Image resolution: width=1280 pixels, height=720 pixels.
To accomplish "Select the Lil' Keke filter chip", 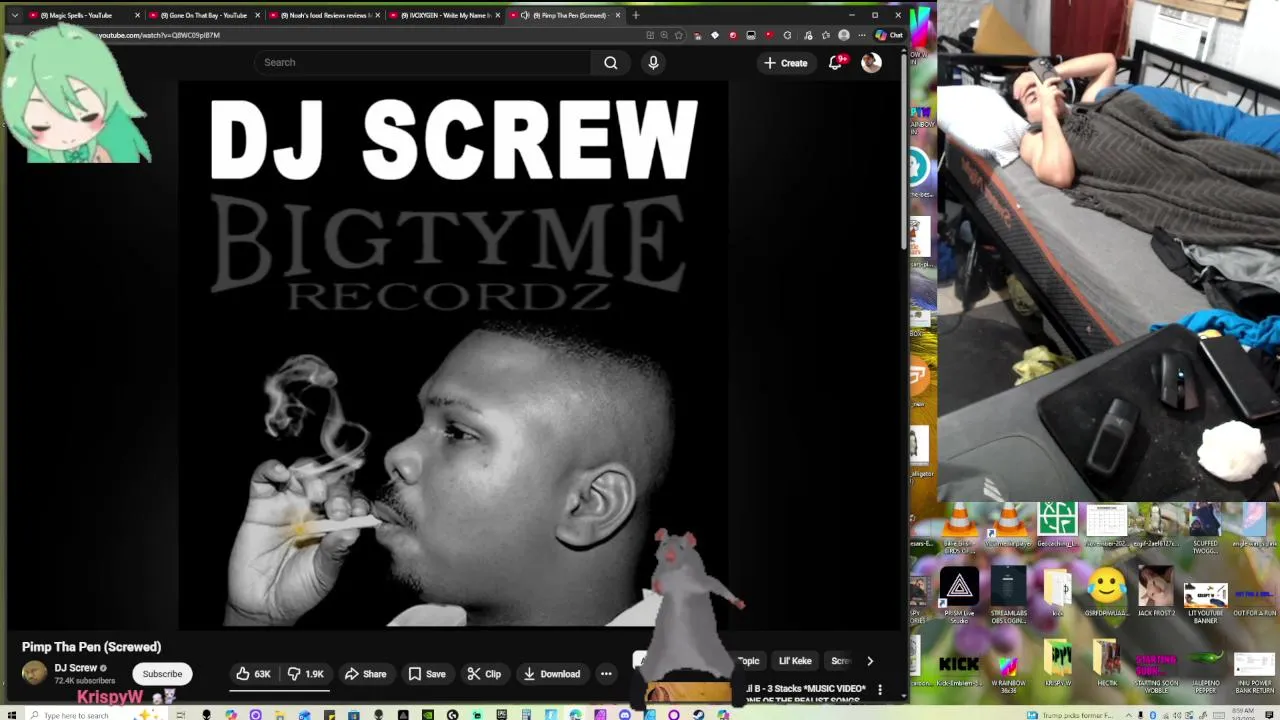I will tap(795, 661).
